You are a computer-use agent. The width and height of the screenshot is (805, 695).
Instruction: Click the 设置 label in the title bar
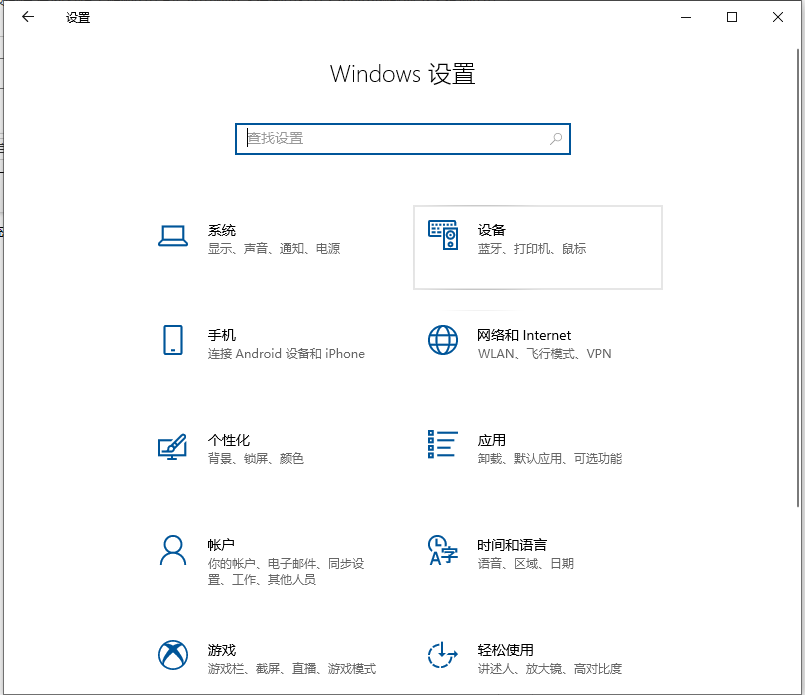click(x=79, y=17)
